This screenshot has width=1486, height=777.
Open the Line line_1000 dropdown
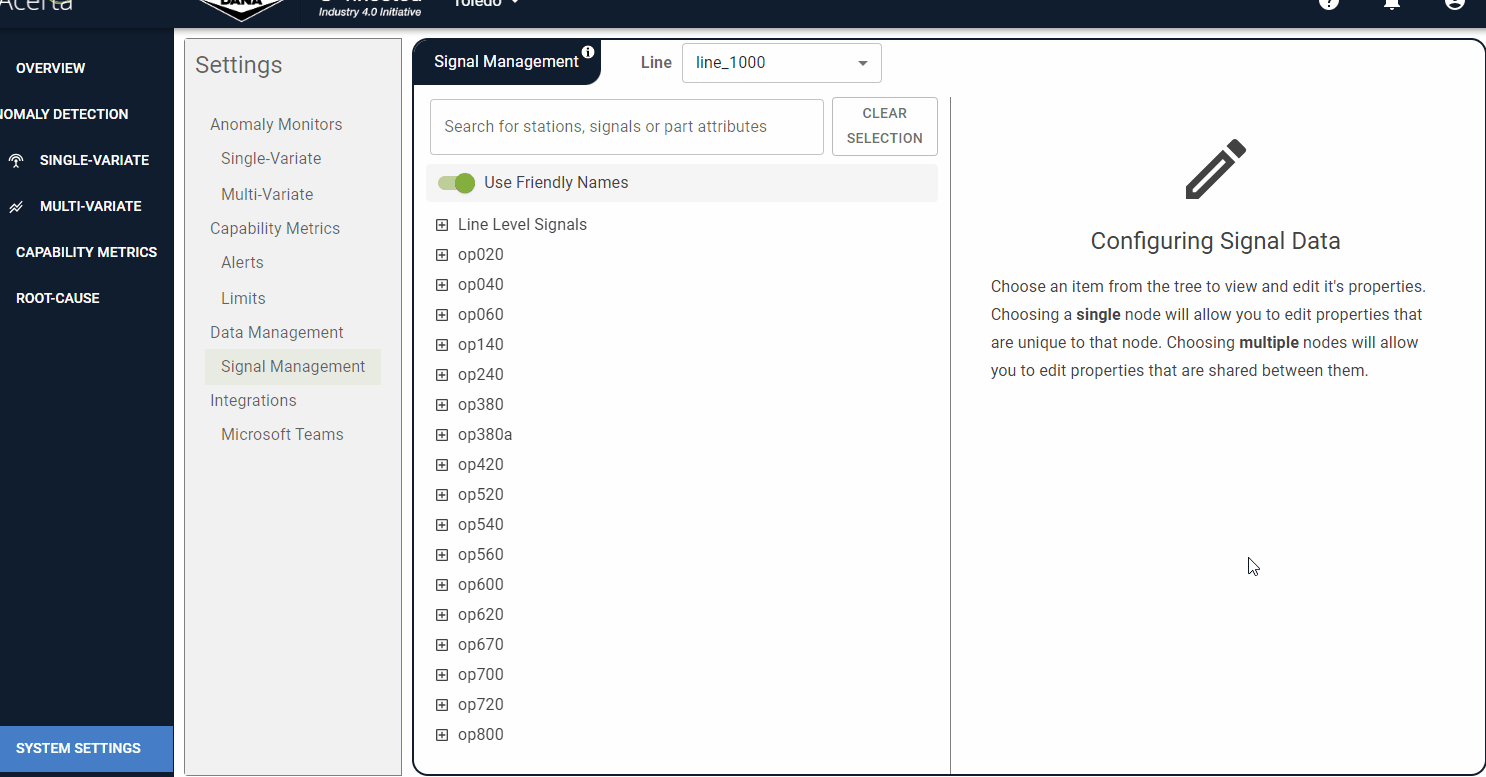coord(781,63)
